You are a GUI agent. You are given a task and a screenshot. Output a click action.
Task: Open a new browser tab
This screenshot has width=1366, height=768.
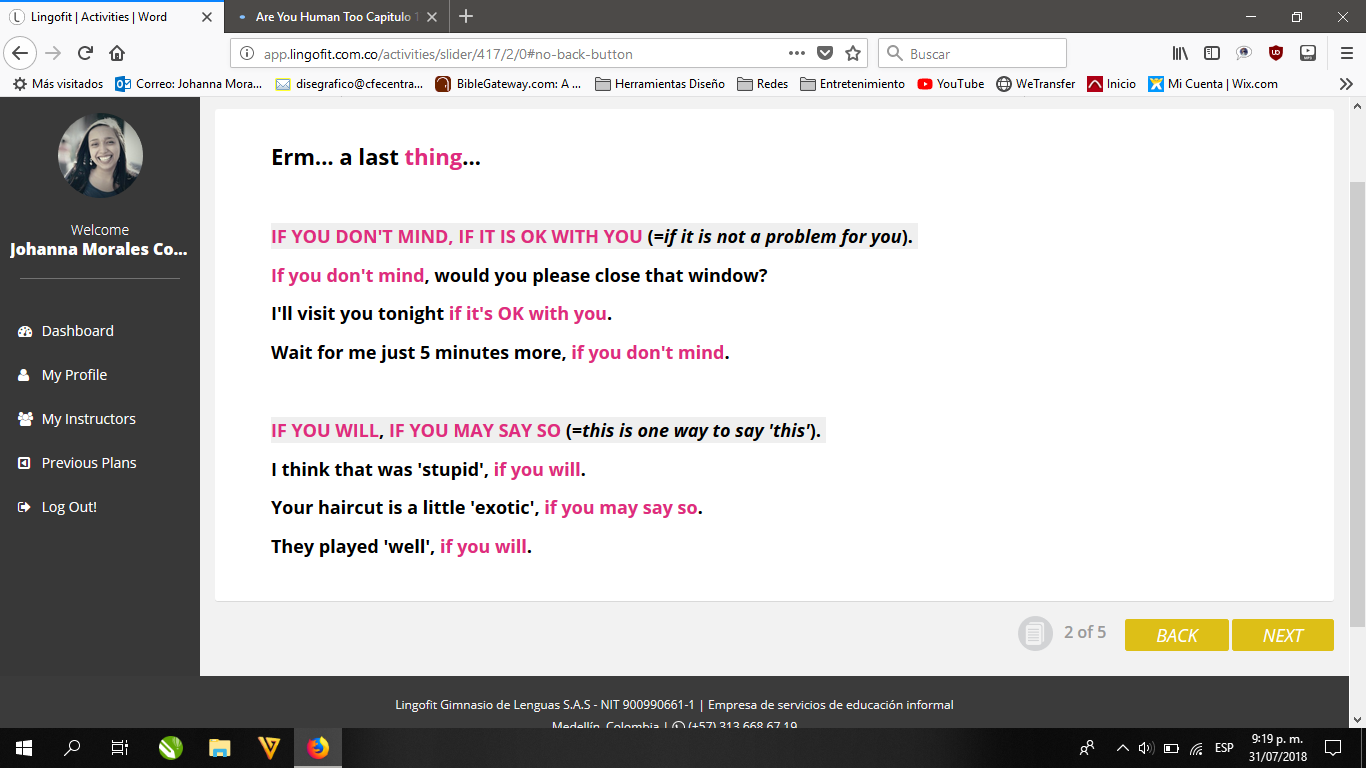[x=466, y=17]
